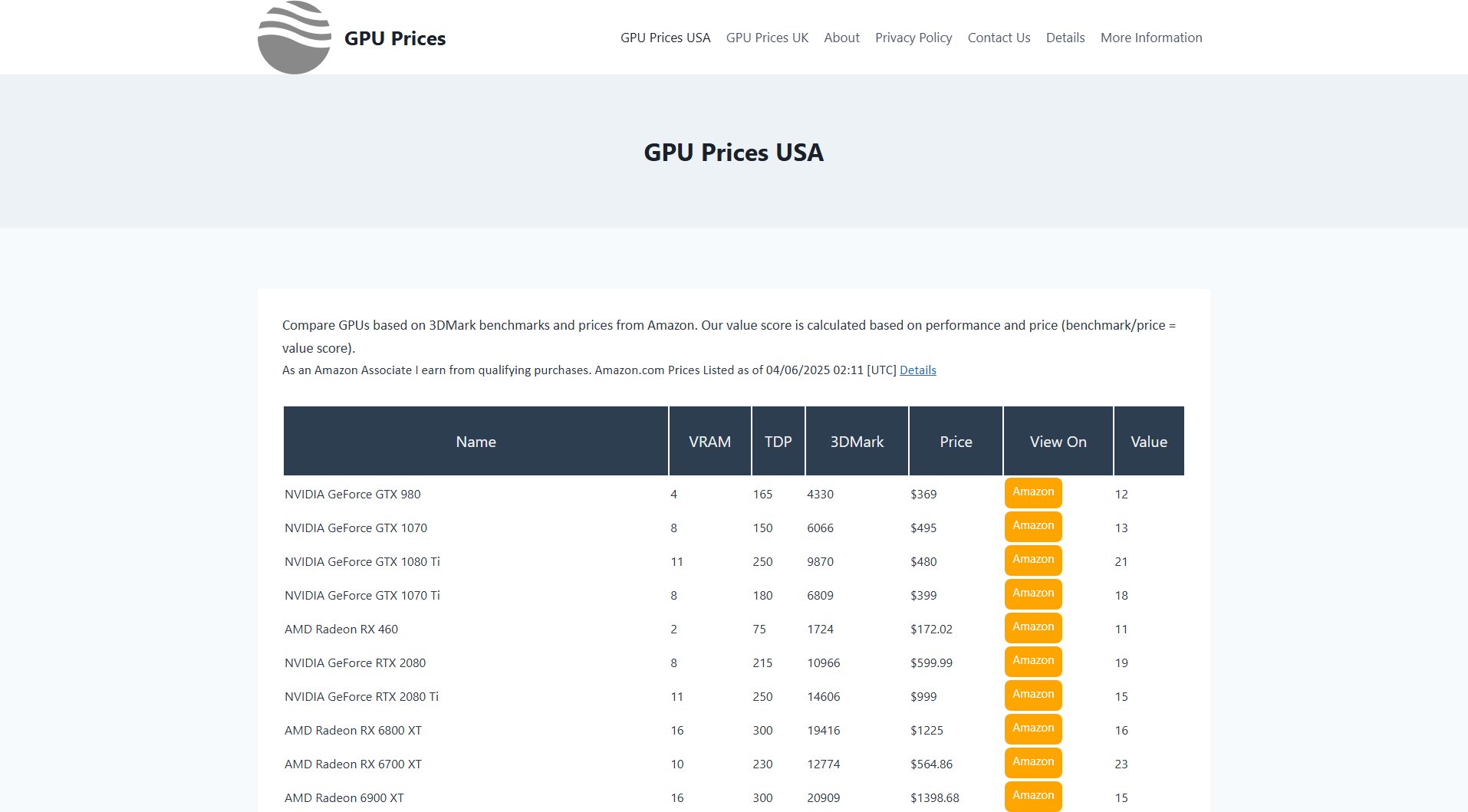This screenshot has width=1468, height=812.
Task: Open Amazon listing for AMD Radeon RX 6800 XT
Action: [x=1032, y=728]
